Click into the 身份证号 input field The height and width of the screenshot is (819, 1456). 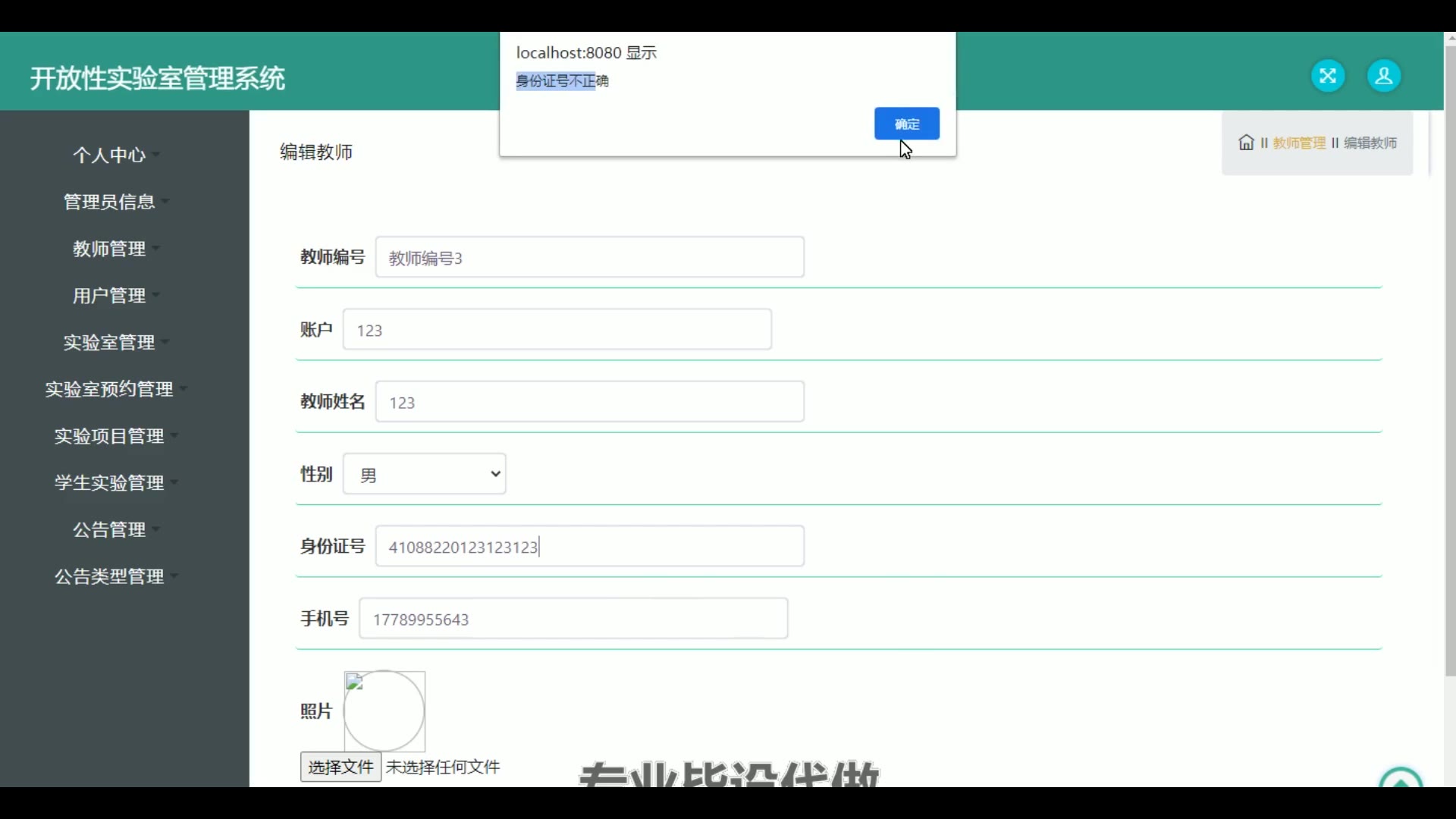[x=589, y=547]
